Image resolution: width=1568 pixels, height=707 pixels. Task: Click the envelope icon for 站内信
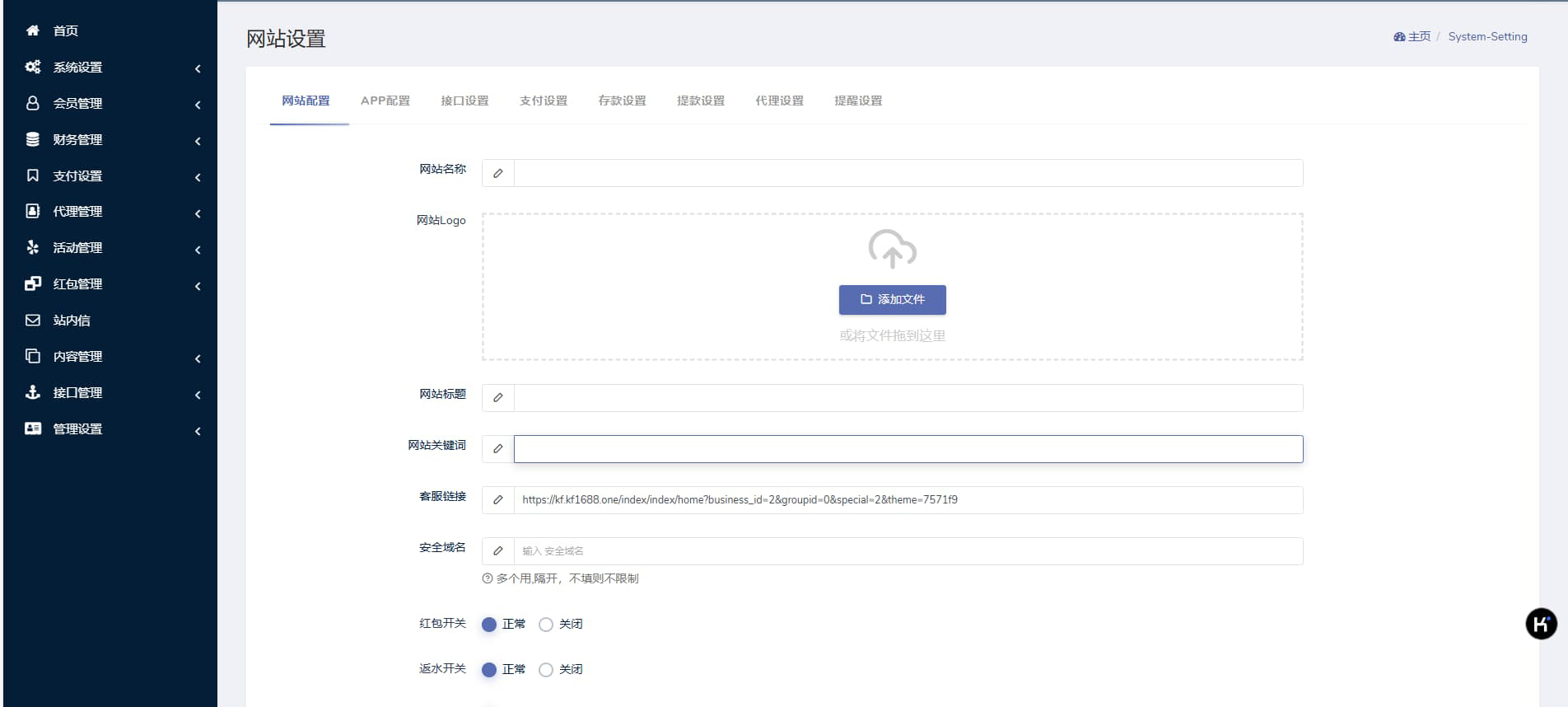33,320
